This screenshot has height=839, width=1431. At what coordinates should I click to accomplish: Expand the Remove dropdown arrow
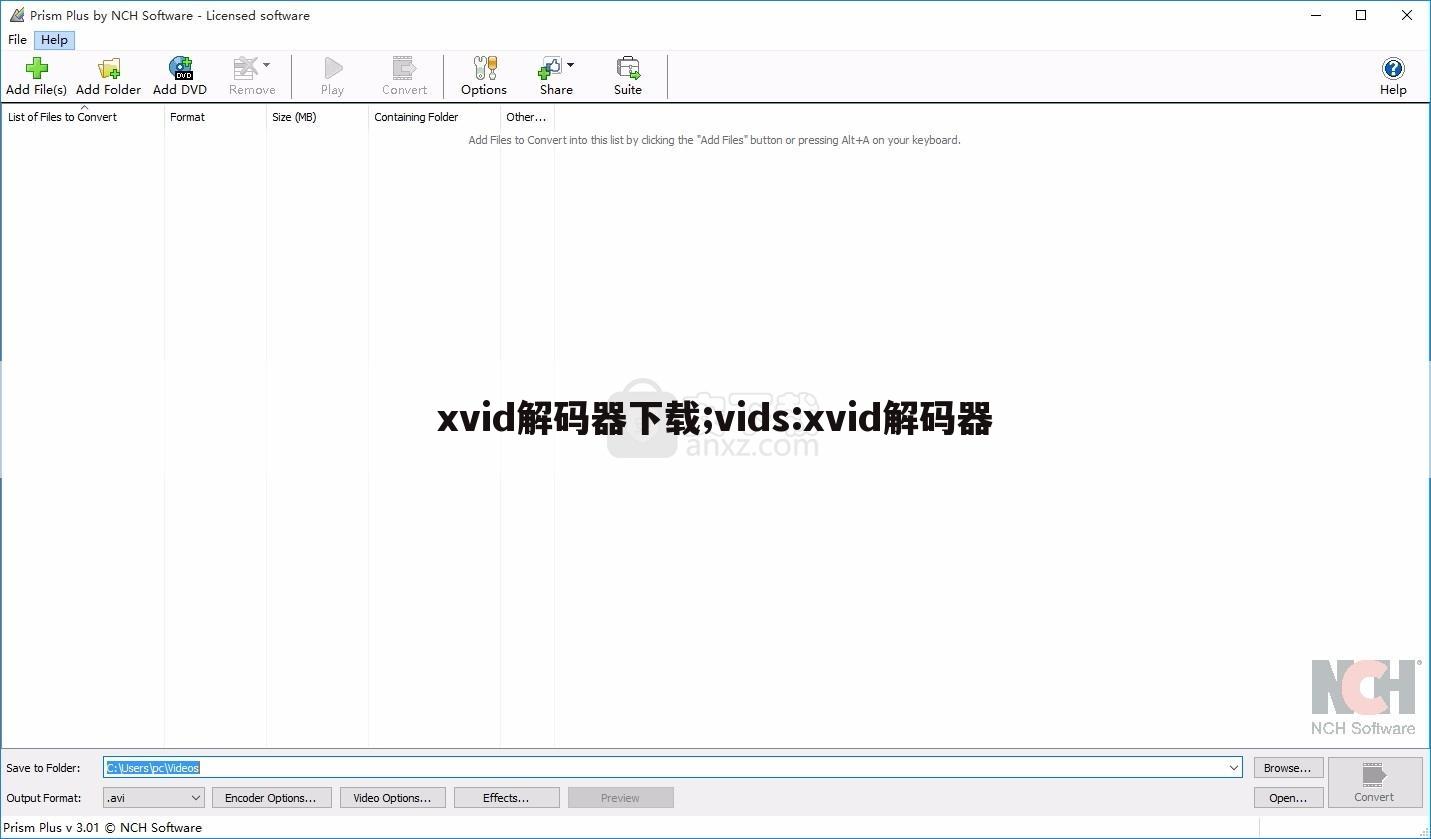coord(266,65)
